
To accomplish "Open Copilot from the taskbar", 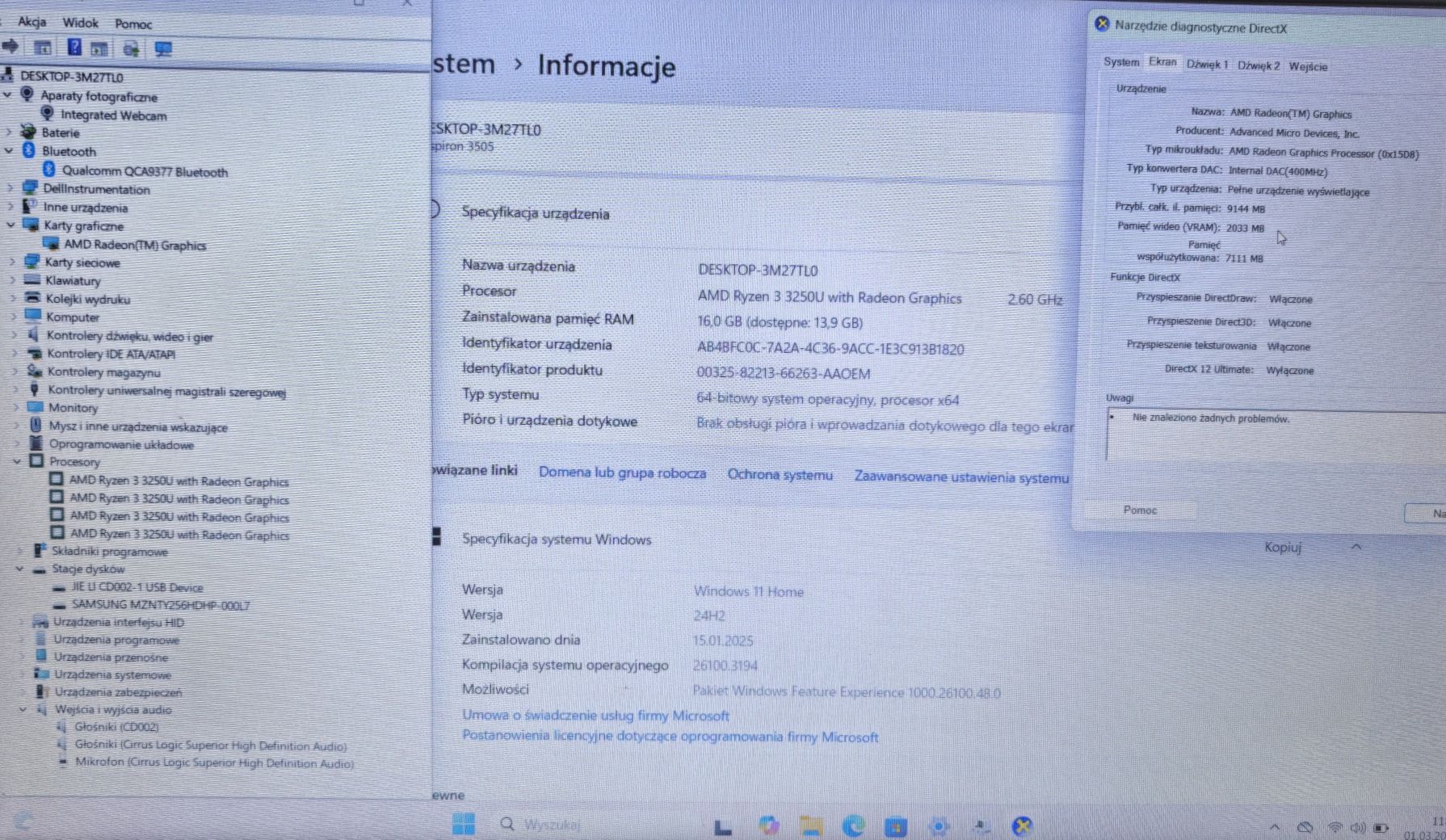I will (768, 825).
